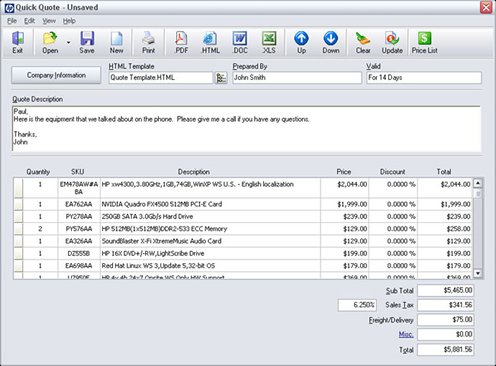Open a quote with the Open icon

(50, 42)
